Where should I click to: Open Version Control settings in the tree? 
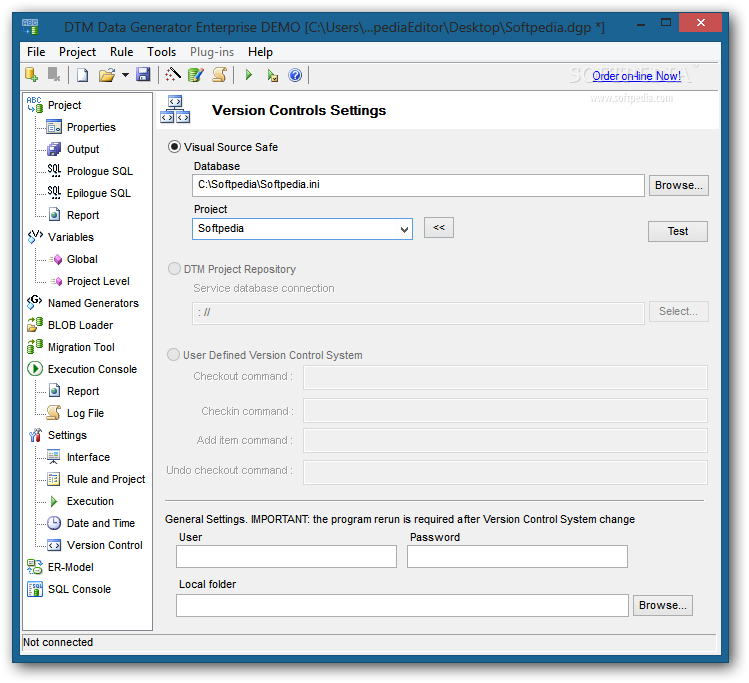tap(105, 544)
